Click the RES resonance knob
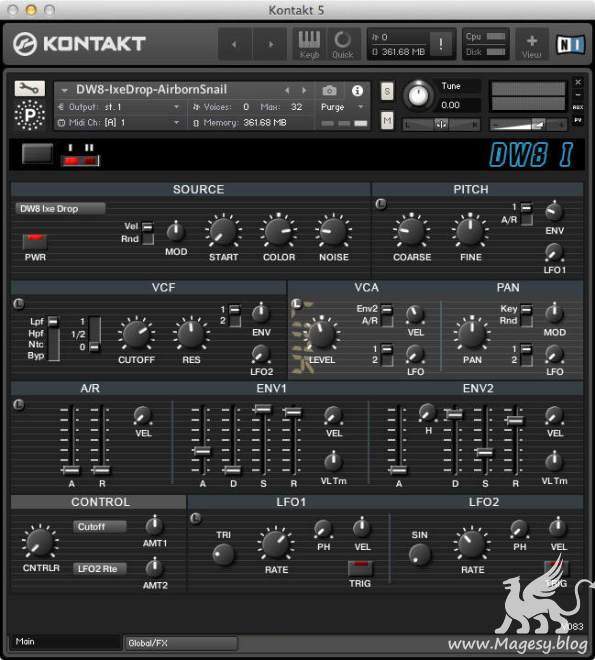Screen dimensions: 595x660 point(191,333)
